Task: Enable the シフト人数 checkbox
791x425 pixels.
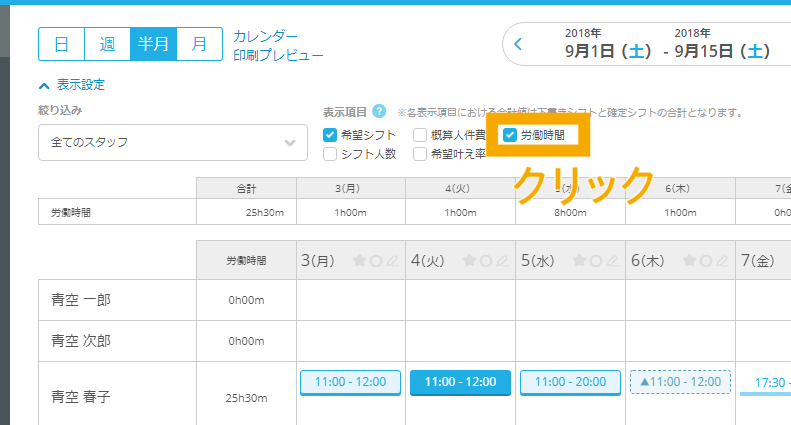Action: 329,154
